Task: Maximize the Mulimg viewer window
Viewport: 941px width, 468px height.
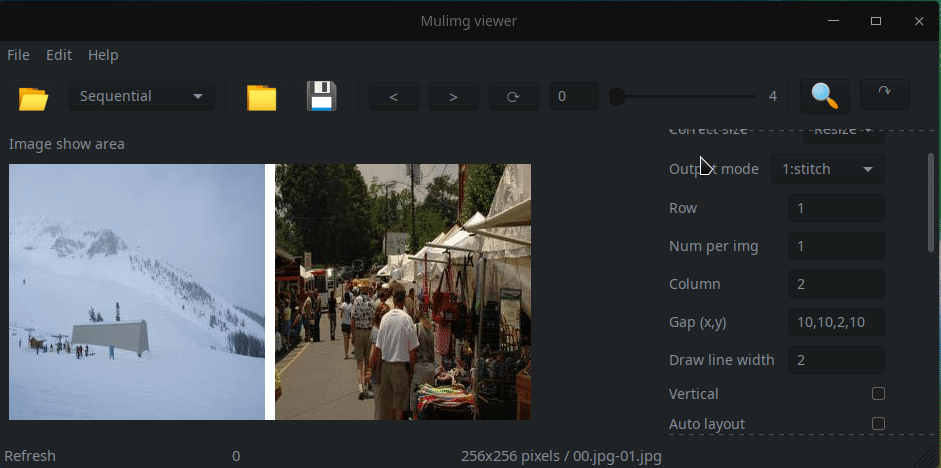Action: [876, 21]
